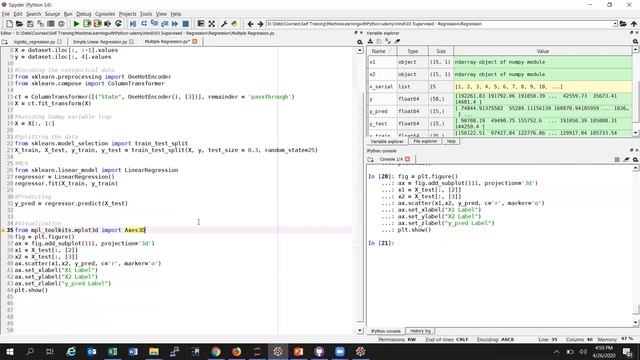
Task: Stop debugging with the blue square icon
Action: click(185, 24)
